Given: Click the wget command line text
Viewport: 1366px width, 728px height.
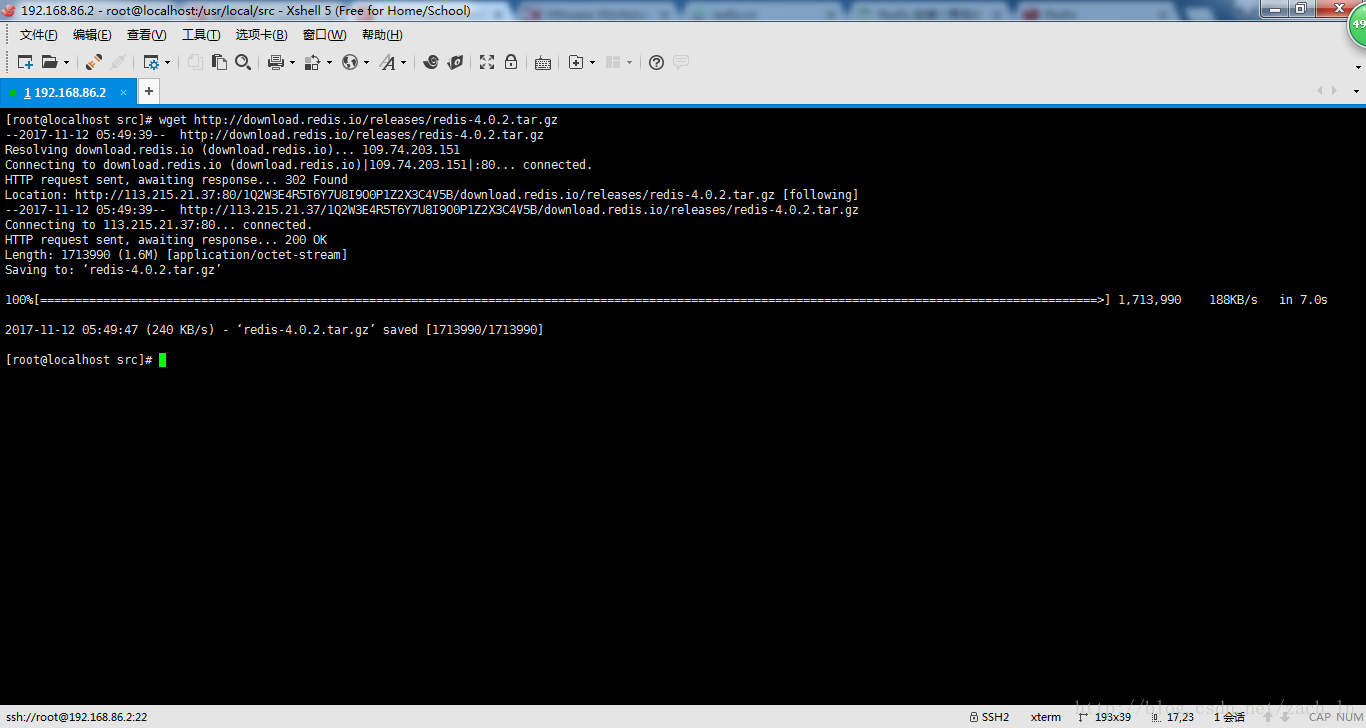Looking at the screenshot, I should (358, 120).
